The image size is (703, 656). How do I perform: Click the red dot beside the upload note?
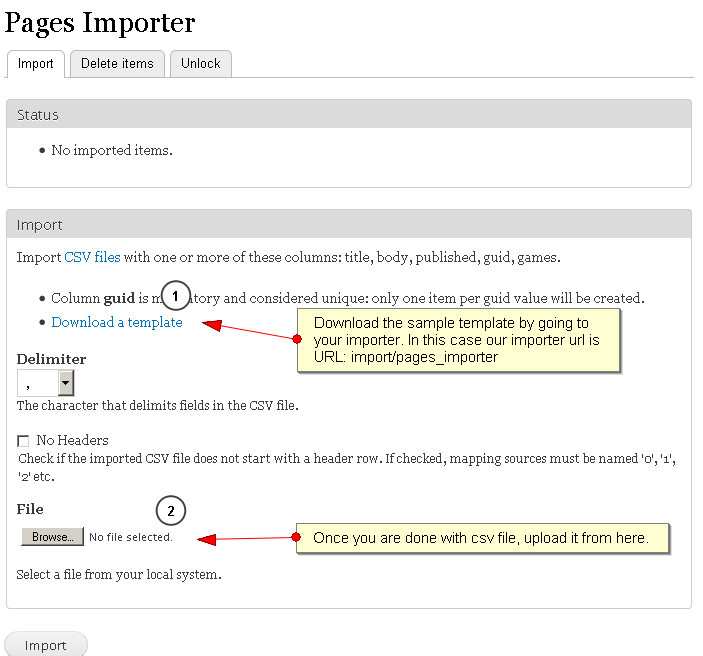[297, 538]
